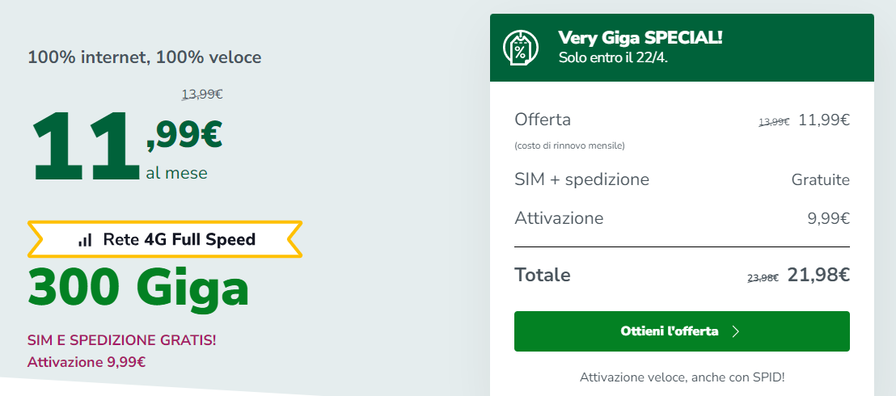Click the Offerta row label
The image size is (896, 396).
(x=542, y=120)
